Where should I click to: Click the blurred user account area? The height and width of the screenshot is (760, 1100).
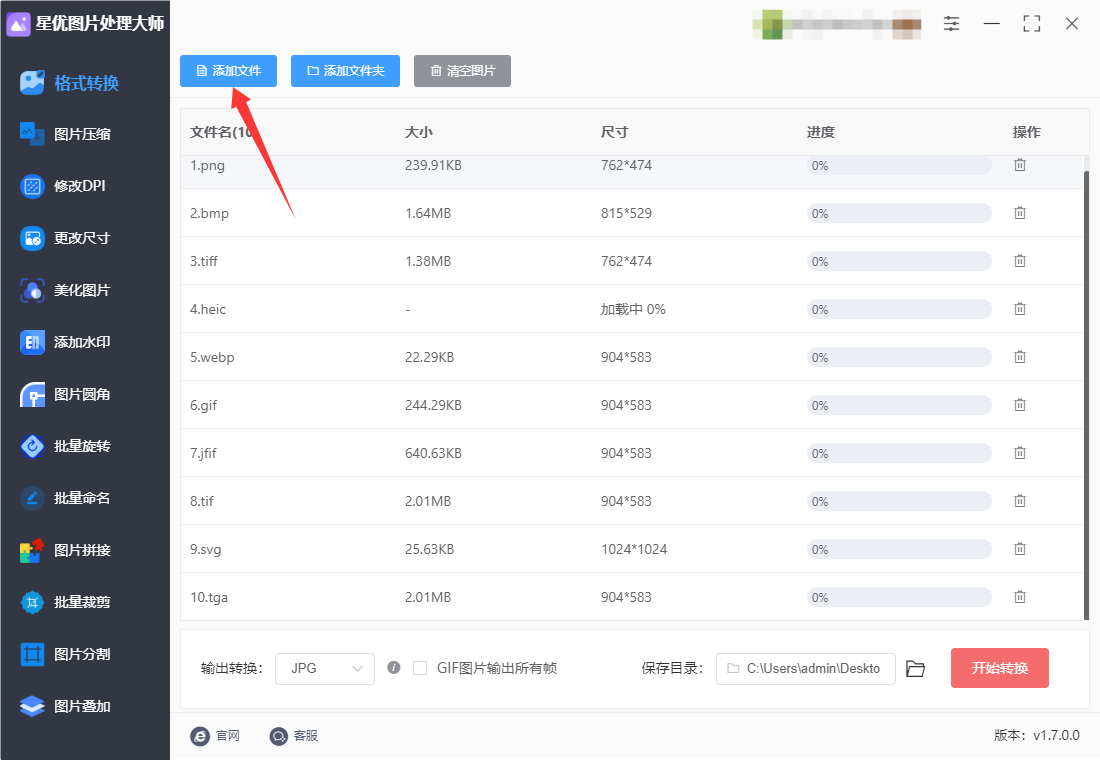(836, 25)
